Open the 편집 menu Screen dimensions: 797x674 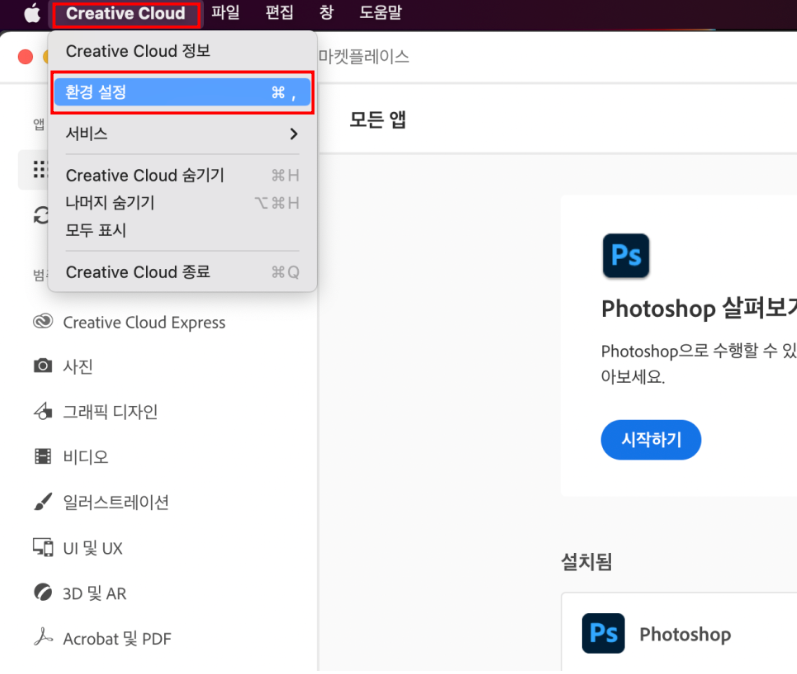coord(279,12)
